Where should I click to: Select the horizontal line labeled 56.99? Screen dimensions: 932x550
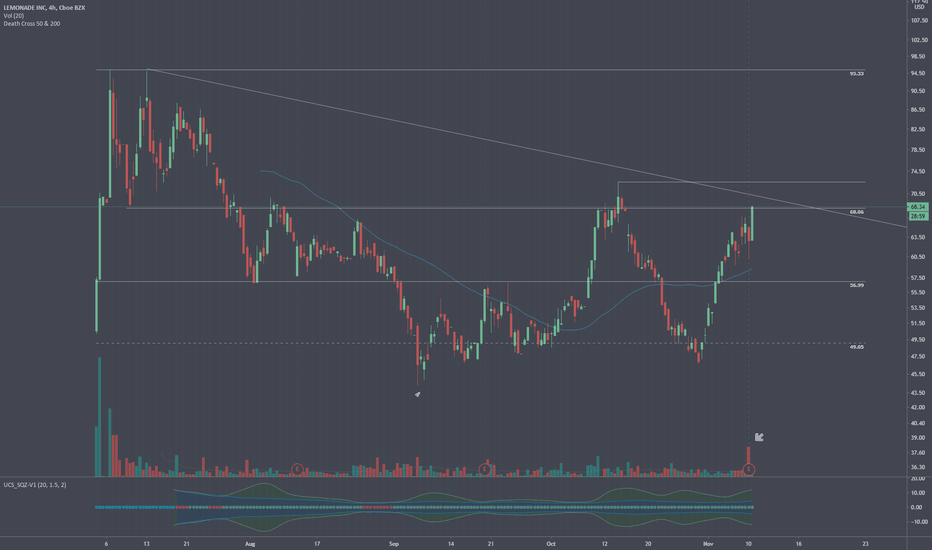(481, 282)
